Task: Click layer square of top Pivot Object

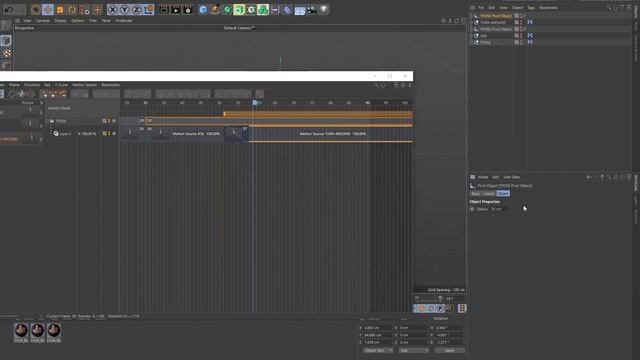Action: (x=516, y=16)
